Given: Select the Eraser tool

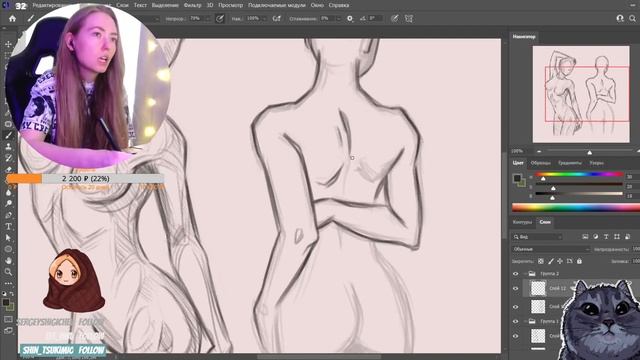Looking at the screenshot, I should pos(8,169).
